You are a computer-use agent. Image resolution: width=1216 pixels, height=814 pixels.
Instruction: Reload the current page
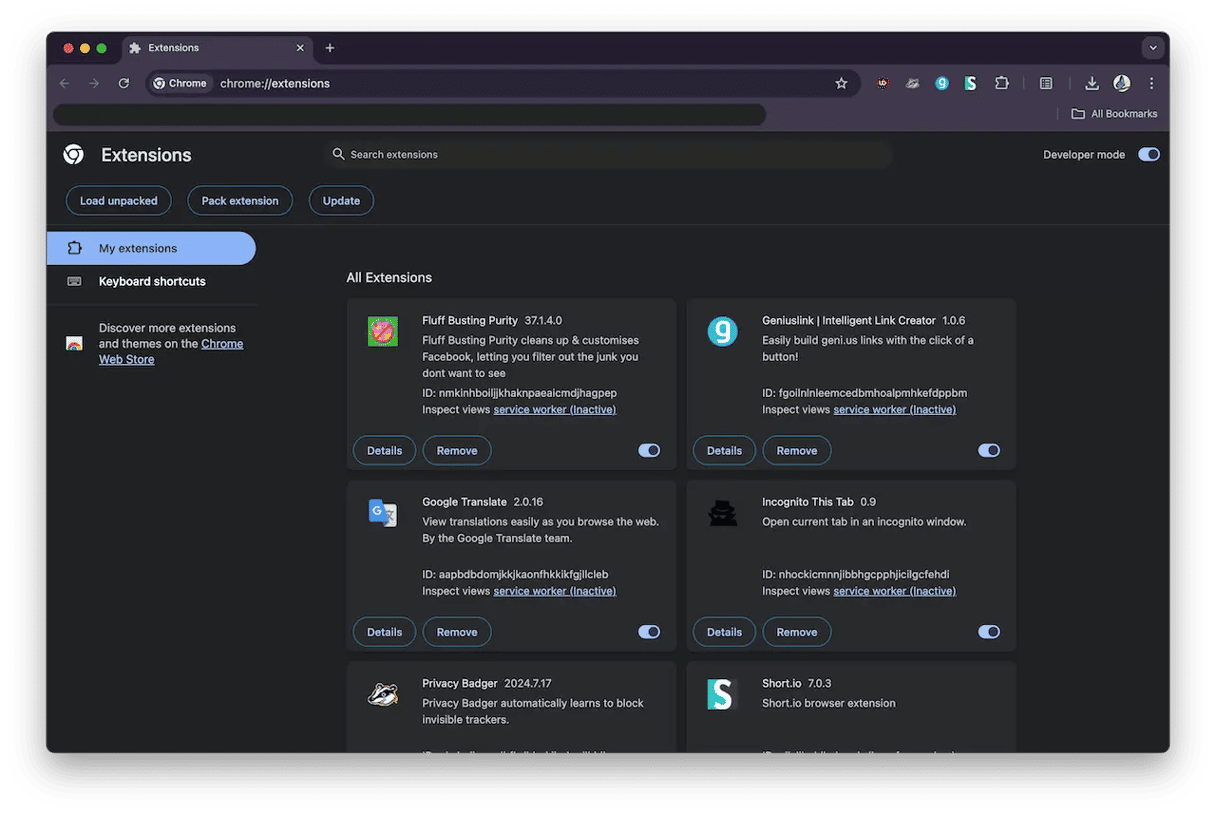point(124,84)
